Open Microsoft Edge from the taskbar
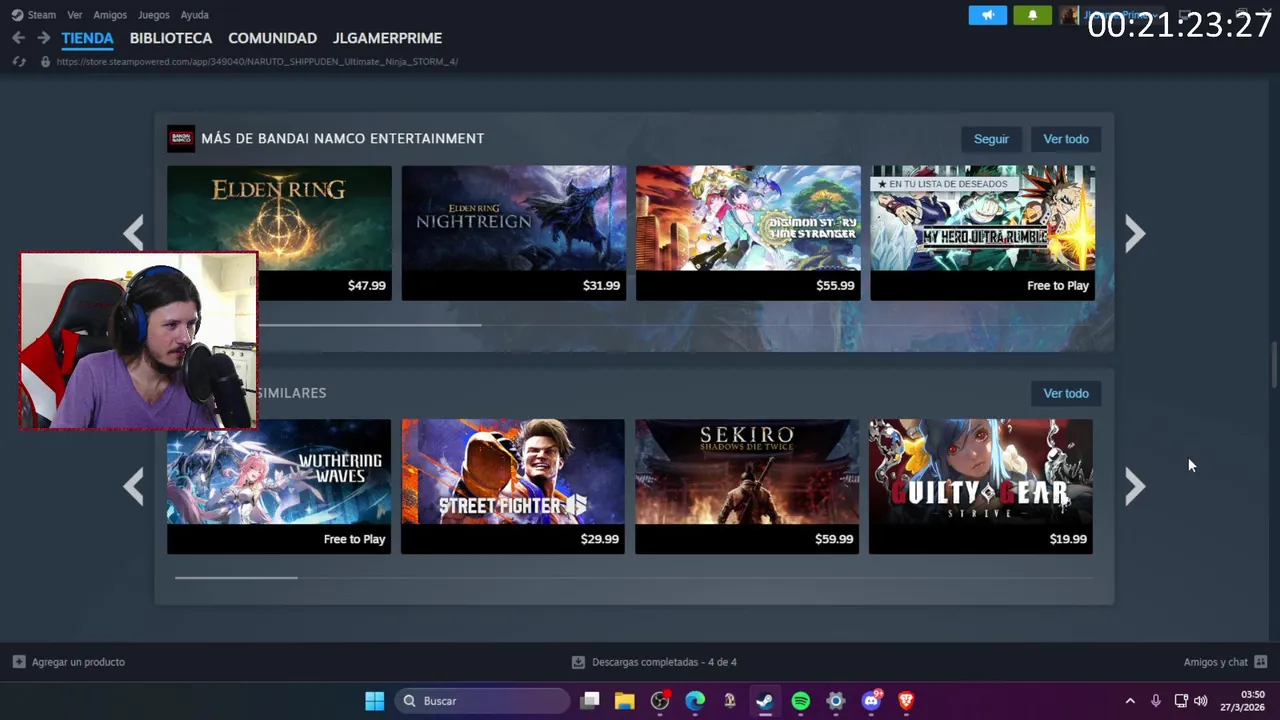The height and width of the screenshot is (720, 1280). (695, 701)
